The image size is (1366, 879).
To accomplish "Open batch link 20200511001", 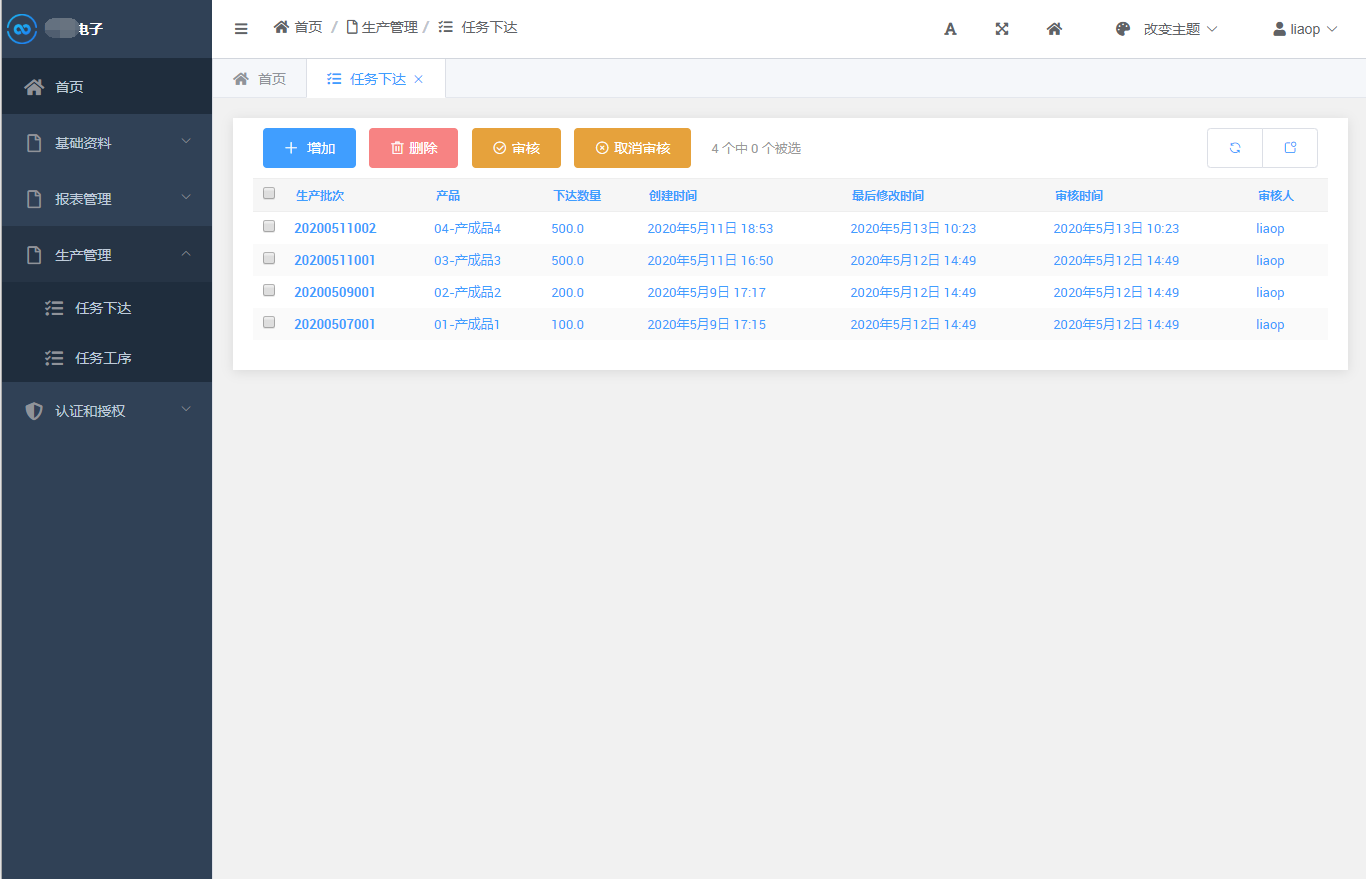I will click(335, 260).
